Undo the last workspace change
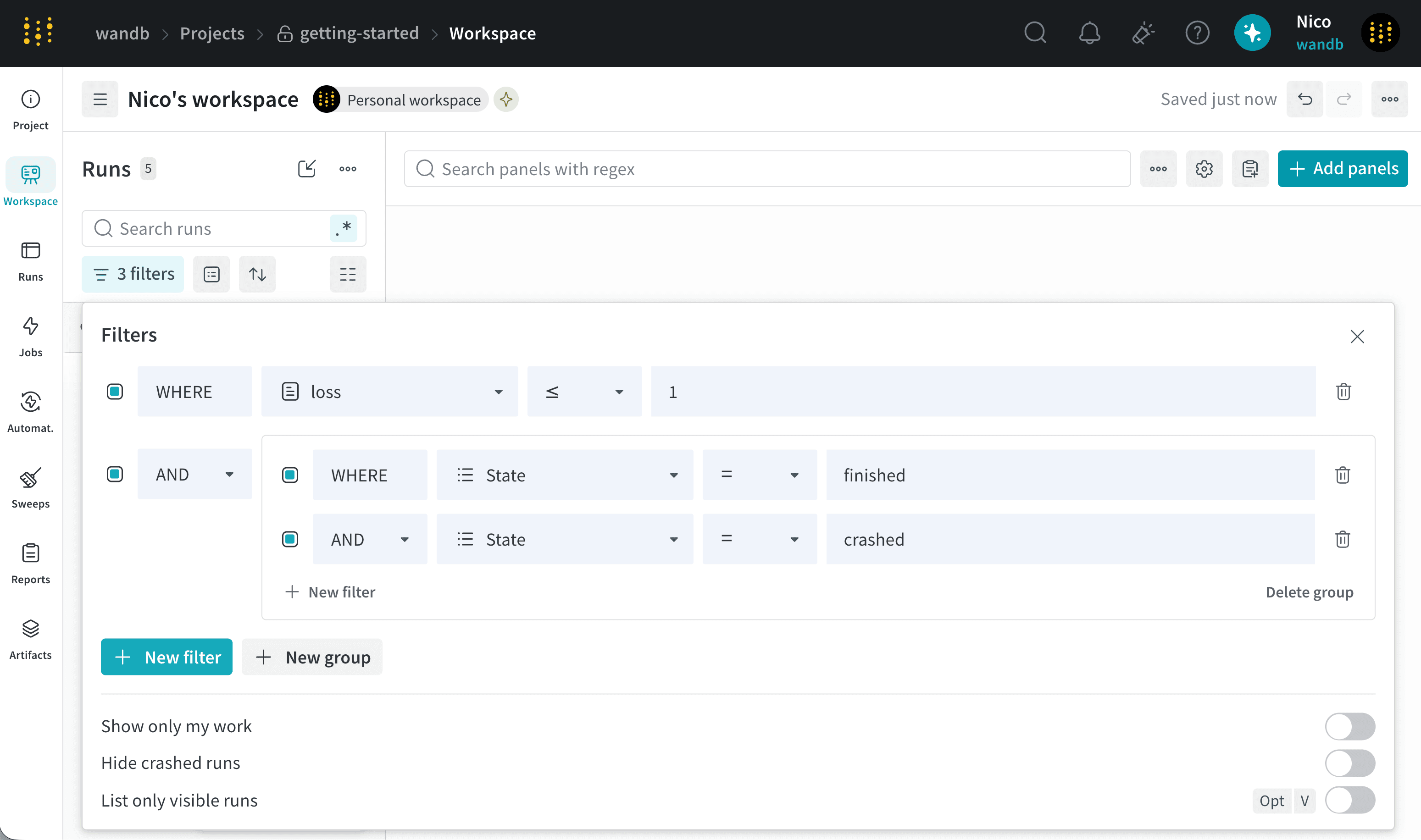Viewport: 1421px width, 840px height. (x=1305, y=99)
